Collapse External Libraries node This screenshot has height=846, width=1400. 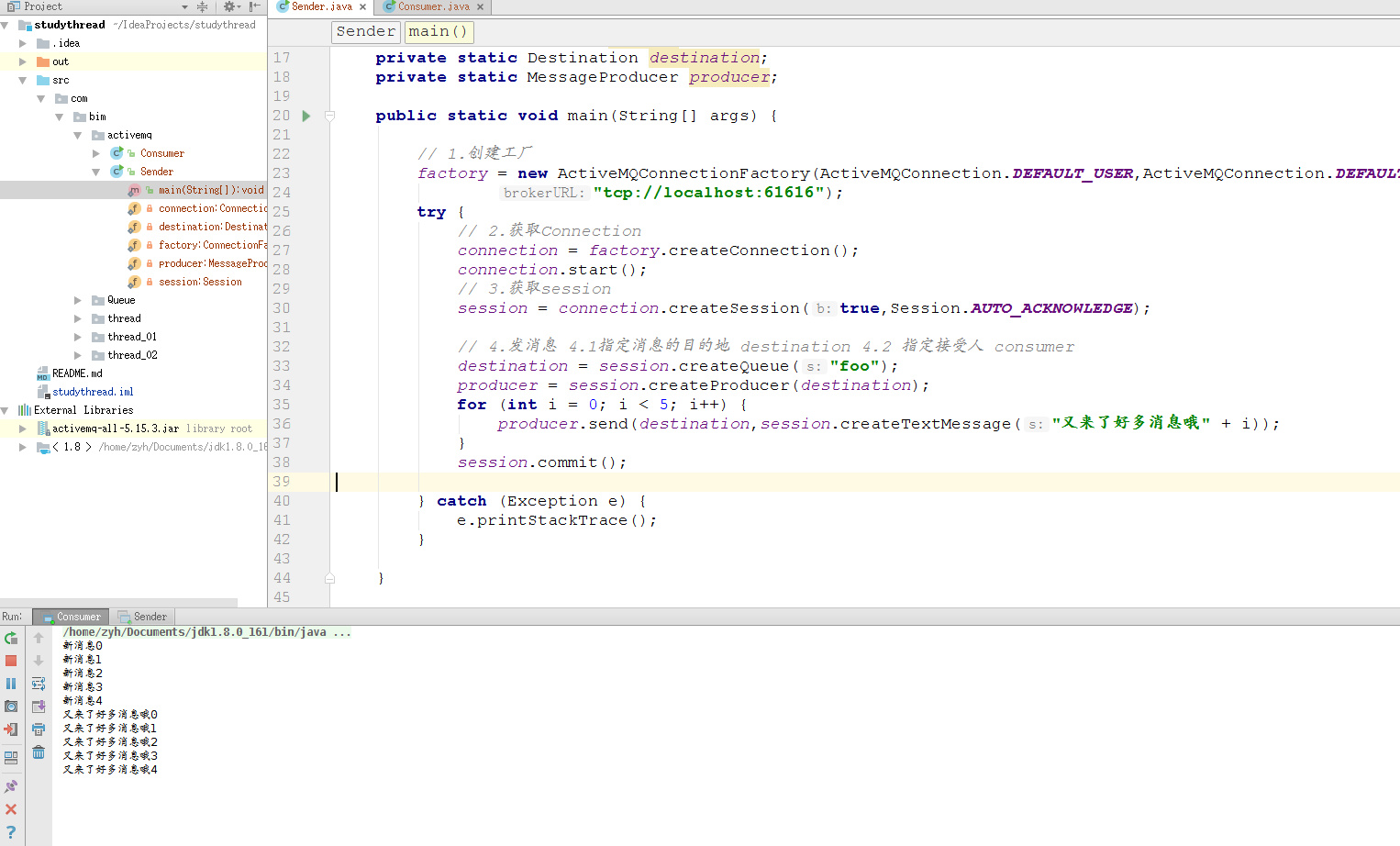pos(6,410)
